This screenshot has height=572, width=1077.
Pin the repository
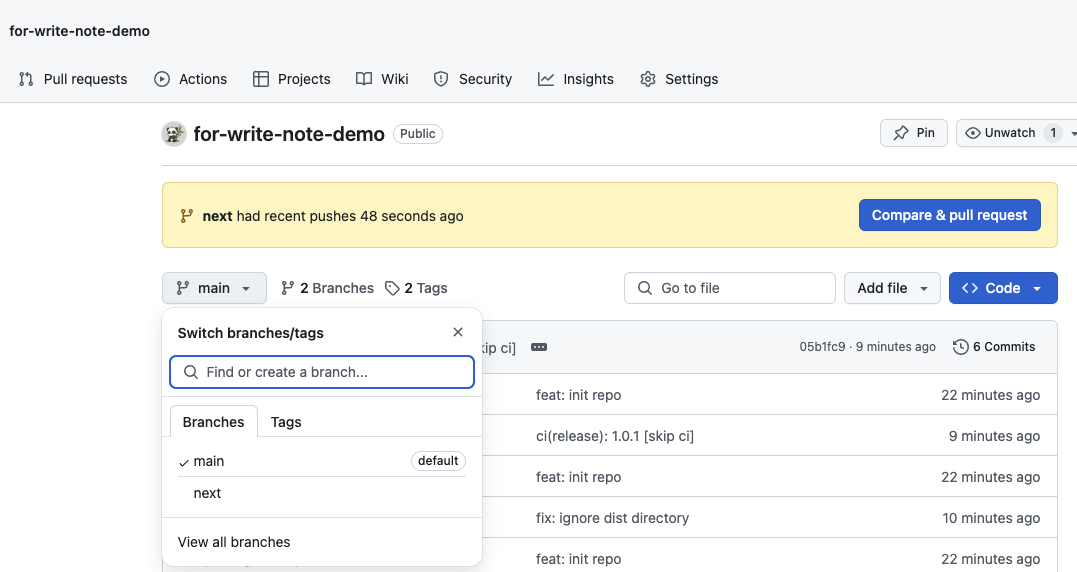914,133
